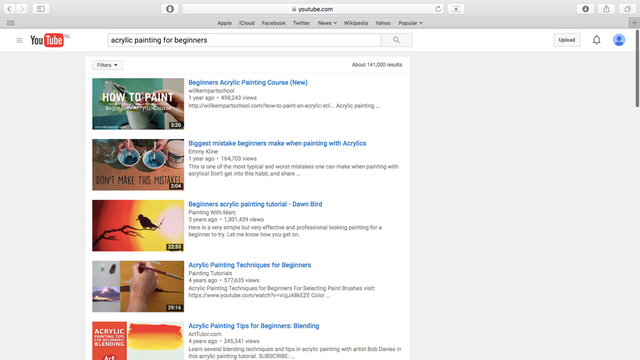Open News bookmarks dropdown

(x=327, y=23)
